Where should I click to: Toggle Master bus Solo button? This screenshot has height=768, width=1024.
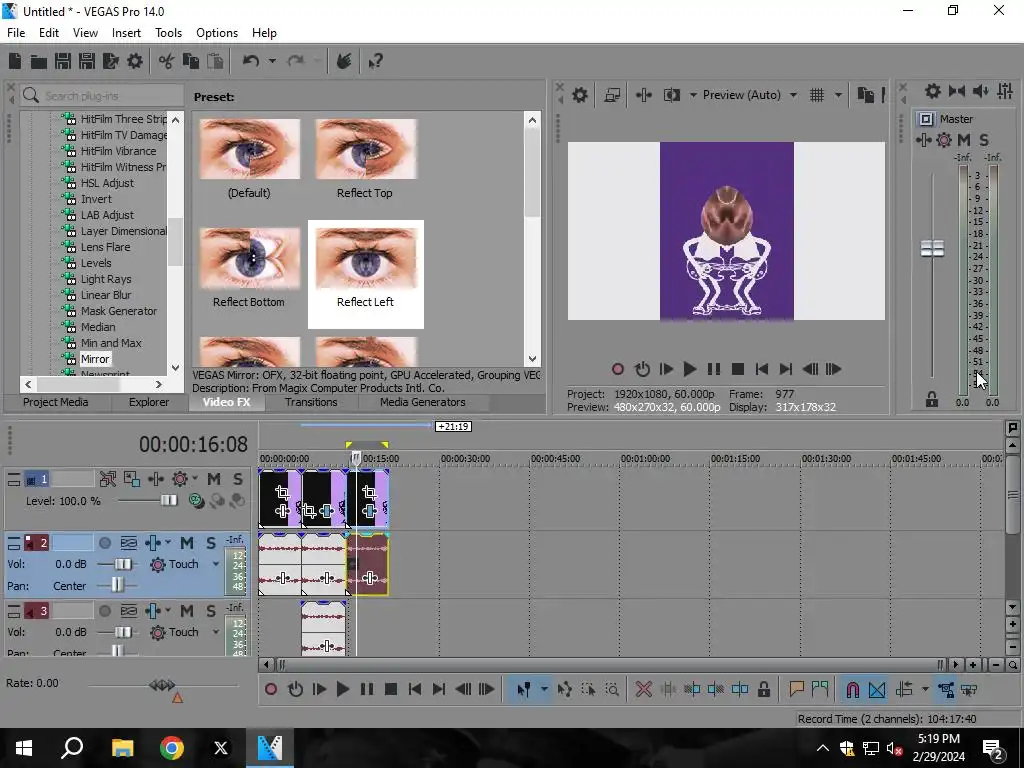coord(984,140)
